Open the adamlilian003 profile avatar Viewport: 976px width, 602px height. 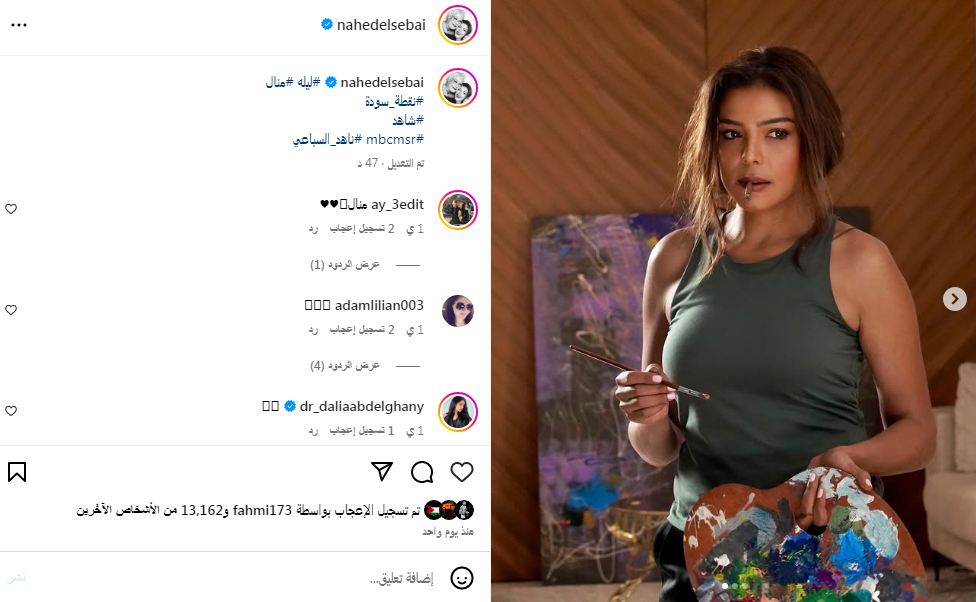(x=458, y=311)
